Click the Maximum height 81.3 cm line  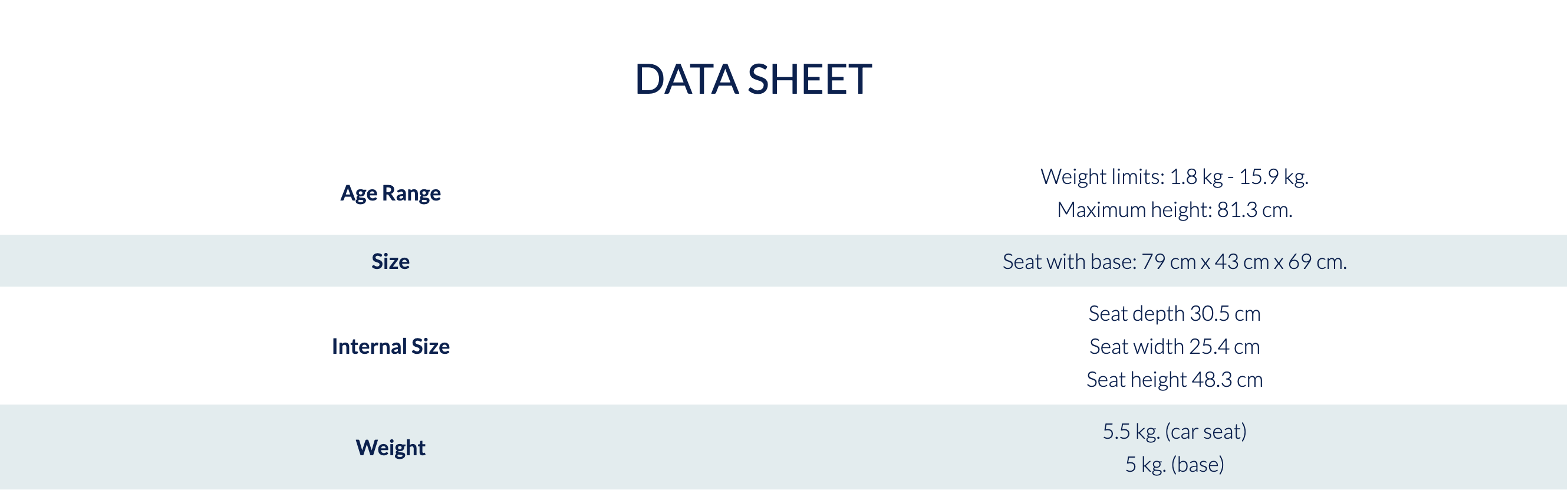click(x=1174, y=209)
